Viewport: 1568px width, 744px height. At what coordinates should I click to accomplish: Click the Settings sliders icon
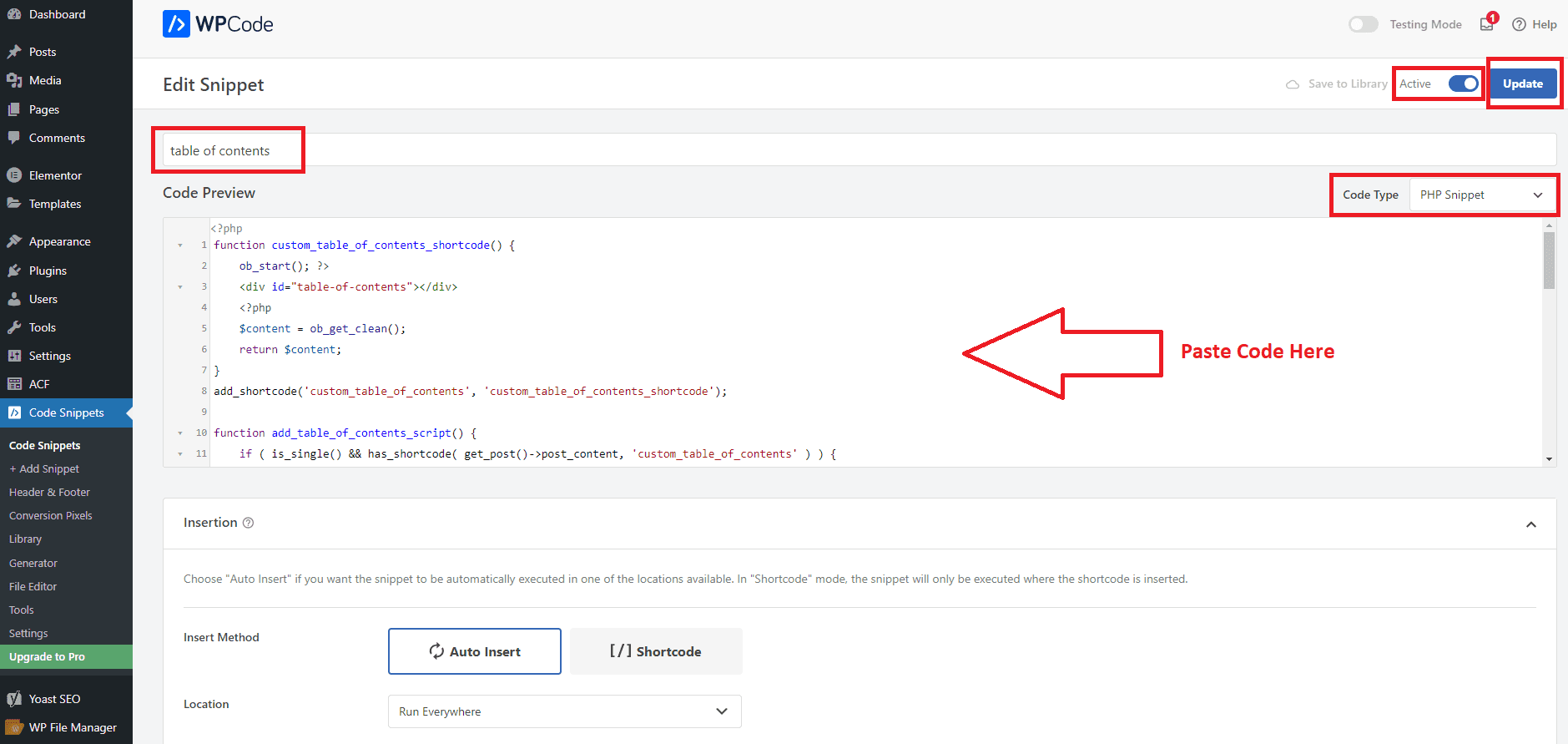pos(14,356)
